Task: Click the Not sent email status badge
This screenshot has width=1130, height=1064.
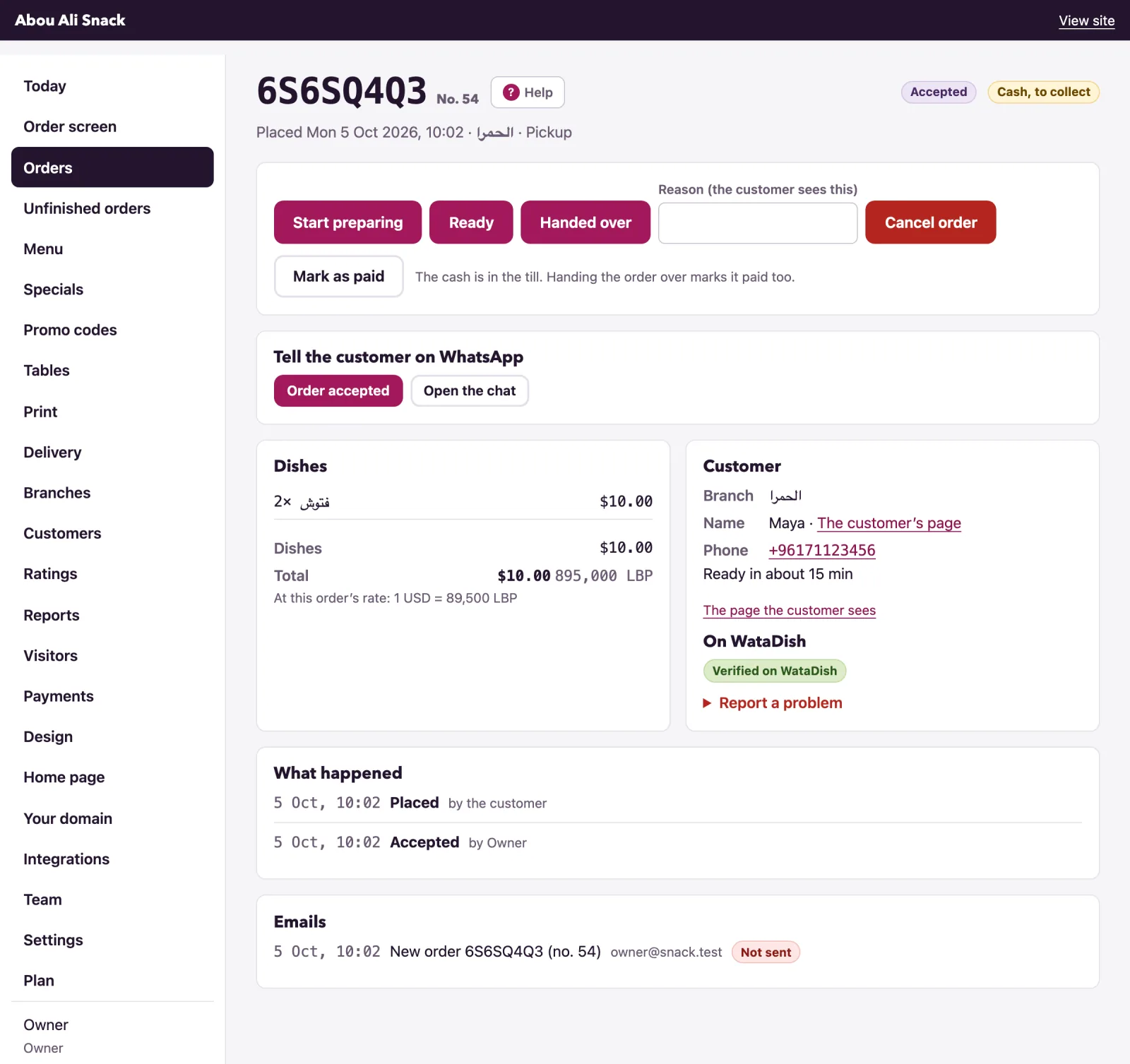Action: [766, 952]
